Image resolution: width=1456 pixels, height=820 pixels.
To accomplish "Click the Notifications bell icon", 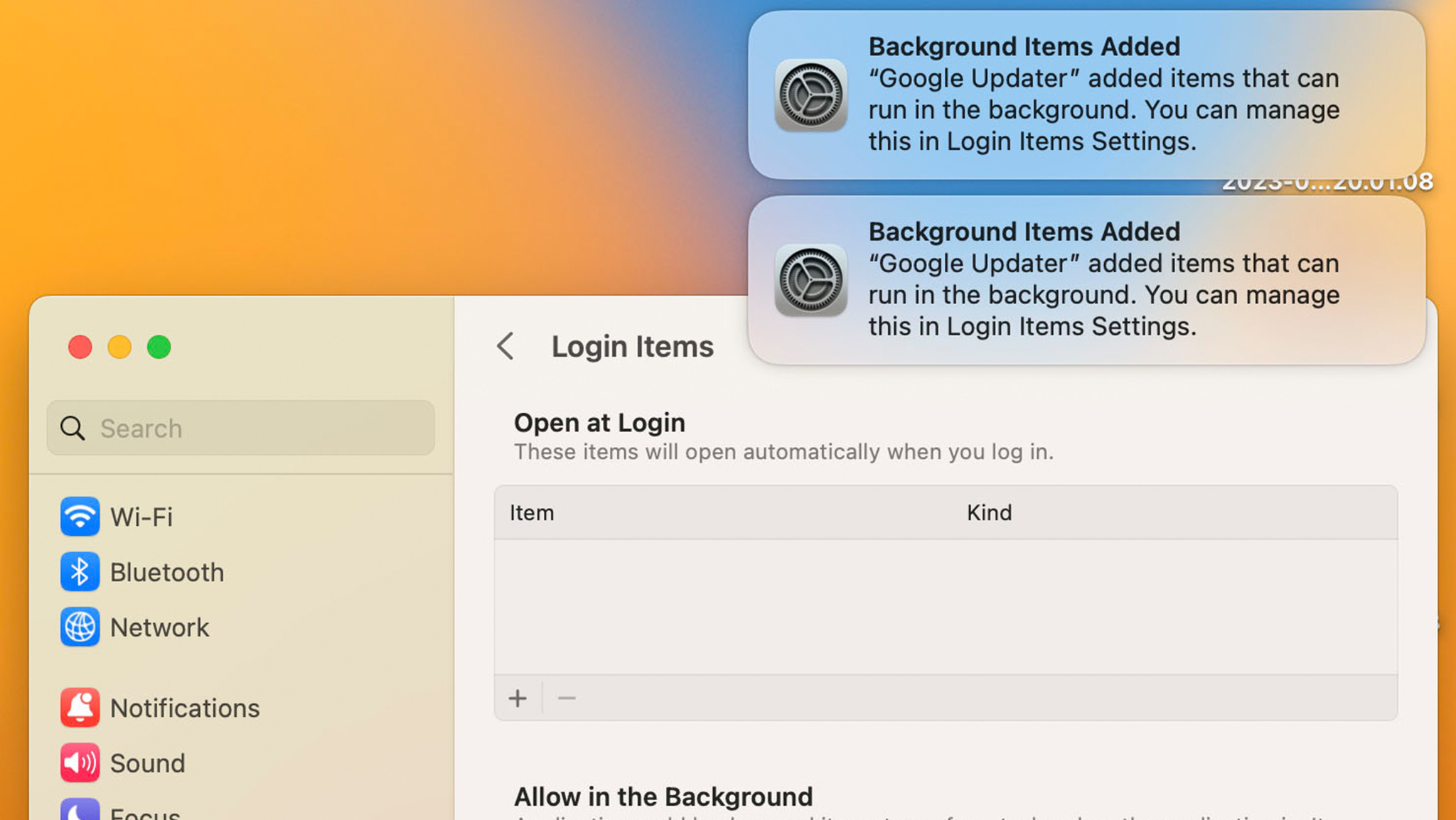I will 80,708.
